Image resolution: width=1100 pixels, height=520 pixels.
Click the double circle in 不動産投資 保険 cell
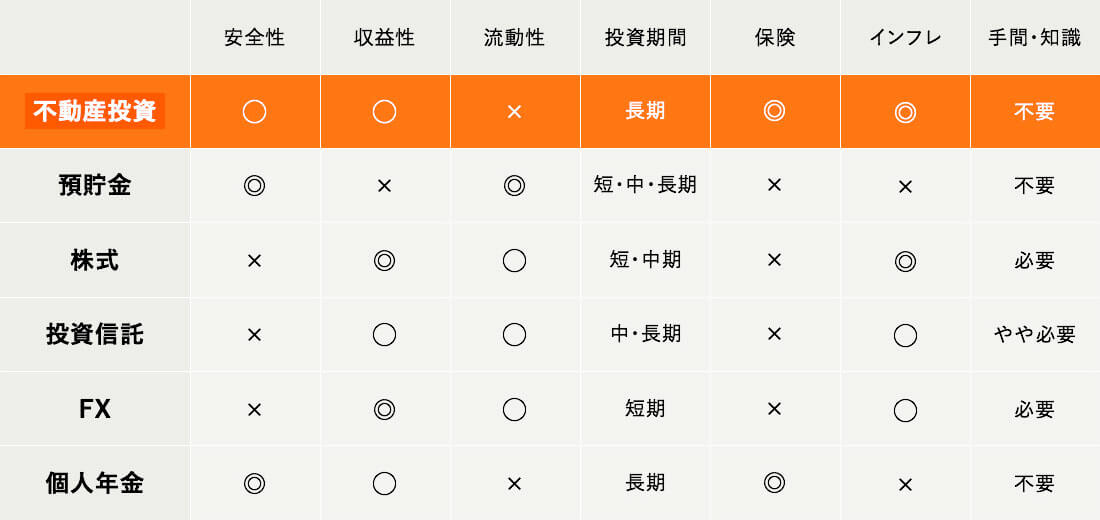tap(774, 111)
